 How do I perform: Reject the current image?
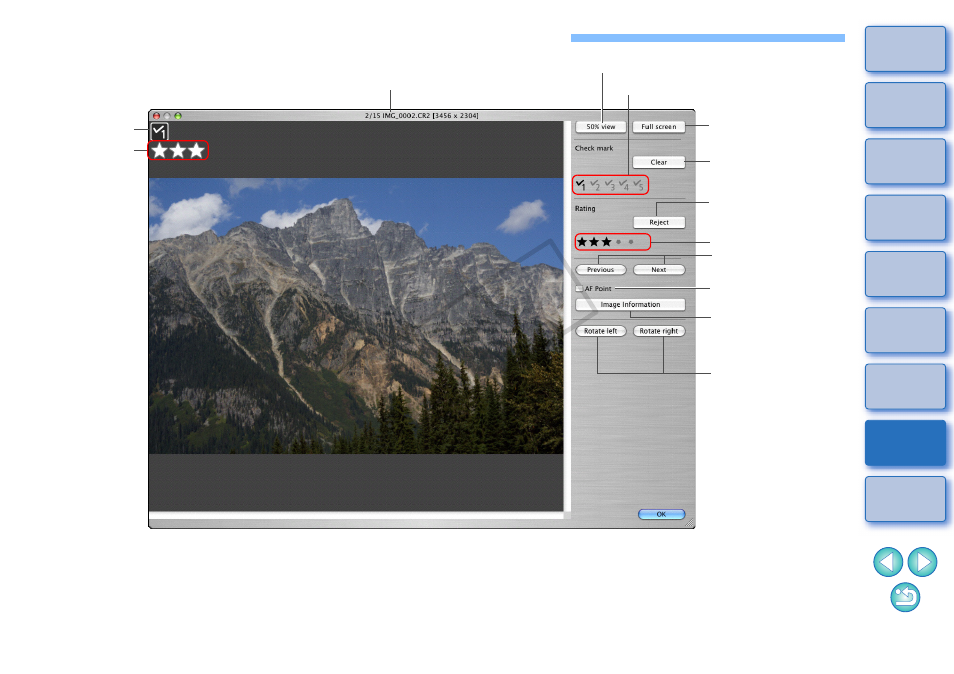pyautogui.click(x=659, y=223)
